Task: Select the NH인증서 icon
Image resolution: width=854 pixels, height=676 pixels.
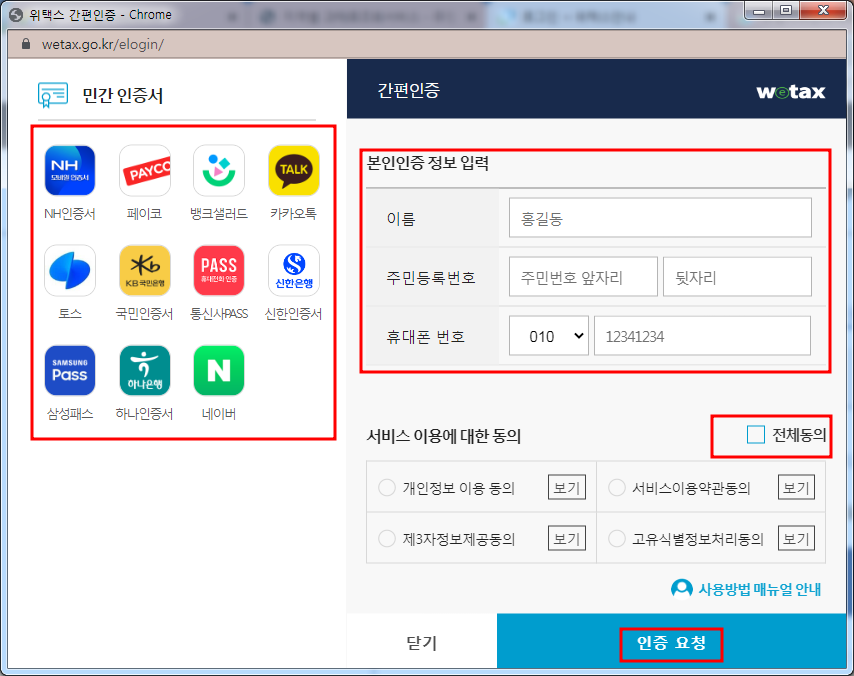Action: (x=70, y=170)
